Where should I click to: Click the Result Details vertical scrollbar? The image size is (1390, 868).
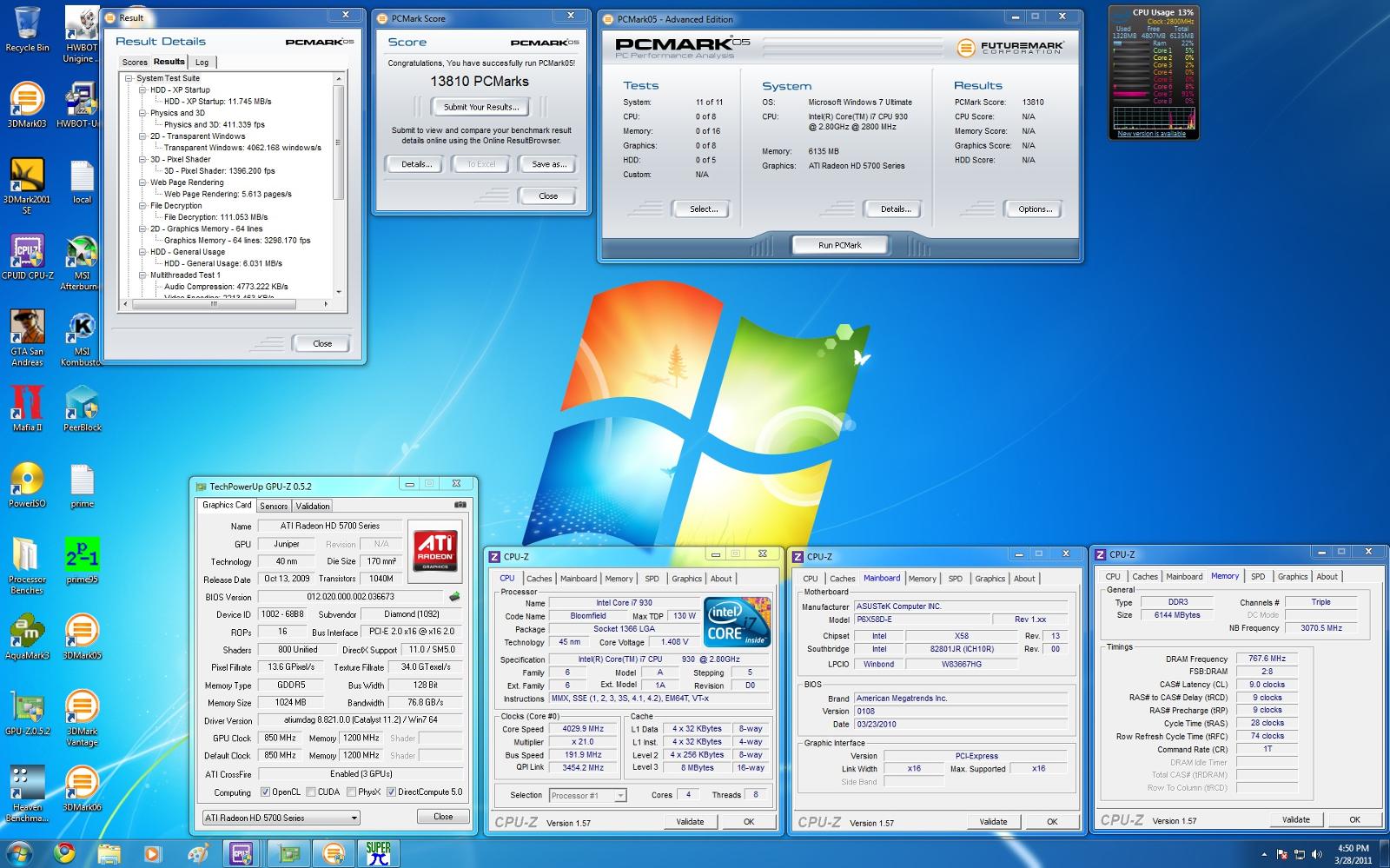point(339,185)
